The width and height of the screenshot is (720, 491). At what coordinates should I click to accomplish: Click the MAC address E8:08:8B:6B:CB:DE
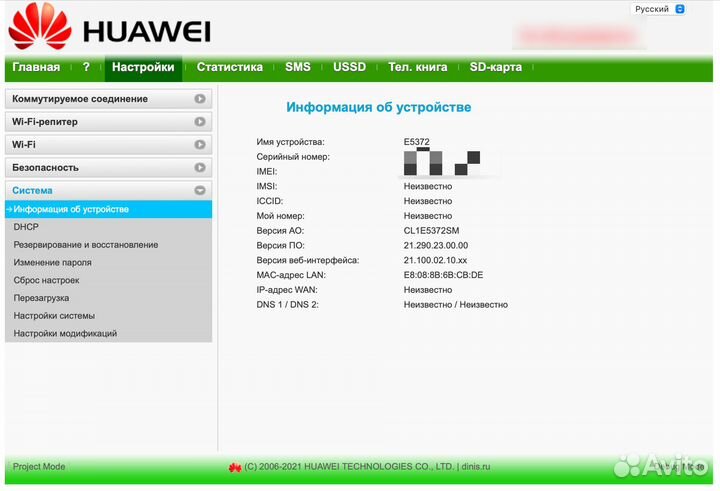coord(443,275)
